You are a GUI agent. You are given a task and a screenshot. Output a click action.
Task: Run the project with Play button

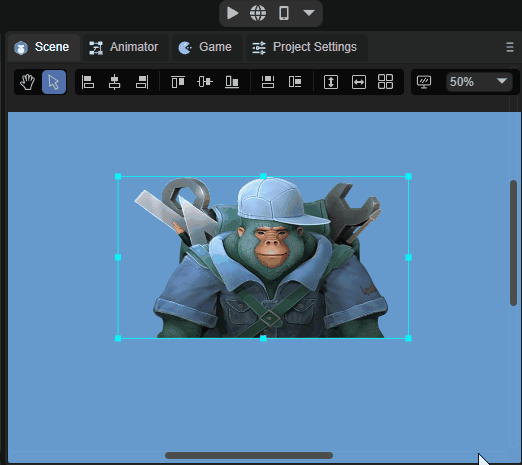point(232,13)
